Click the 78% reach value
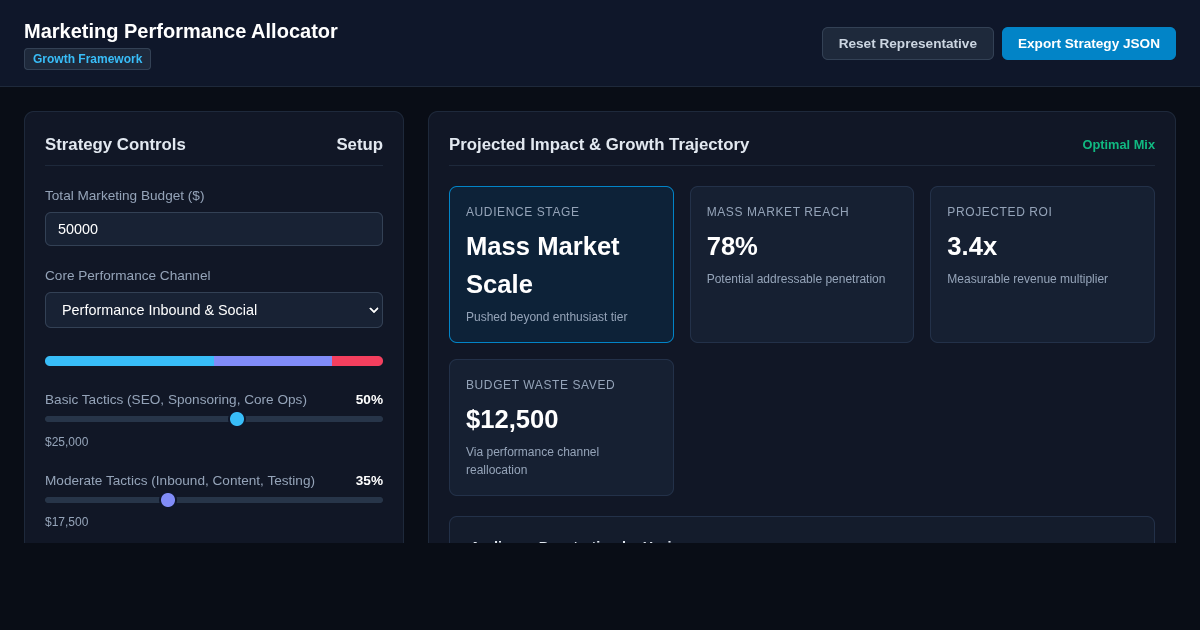Screen dimensions: 1200x630 (x=732, y=246)
